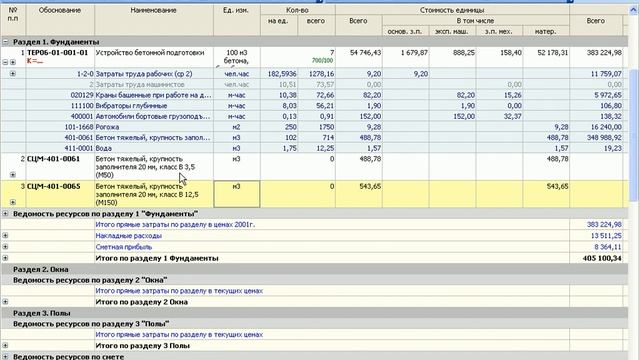The image size is (640, 360).
Task: Click the red 'K=...' coefficient mark
Action: pyautogui.click(x=35, y=61)
